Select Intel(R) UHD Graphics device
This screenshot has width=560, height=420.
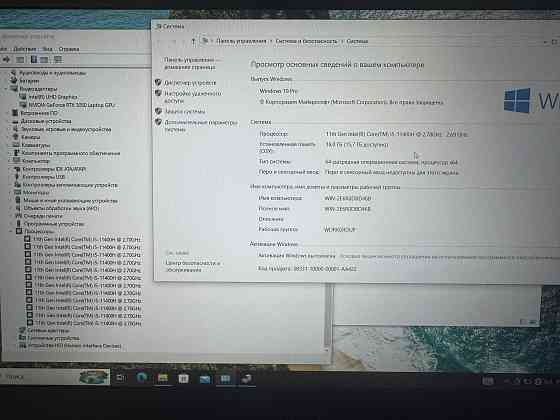(x=52, y=97)
